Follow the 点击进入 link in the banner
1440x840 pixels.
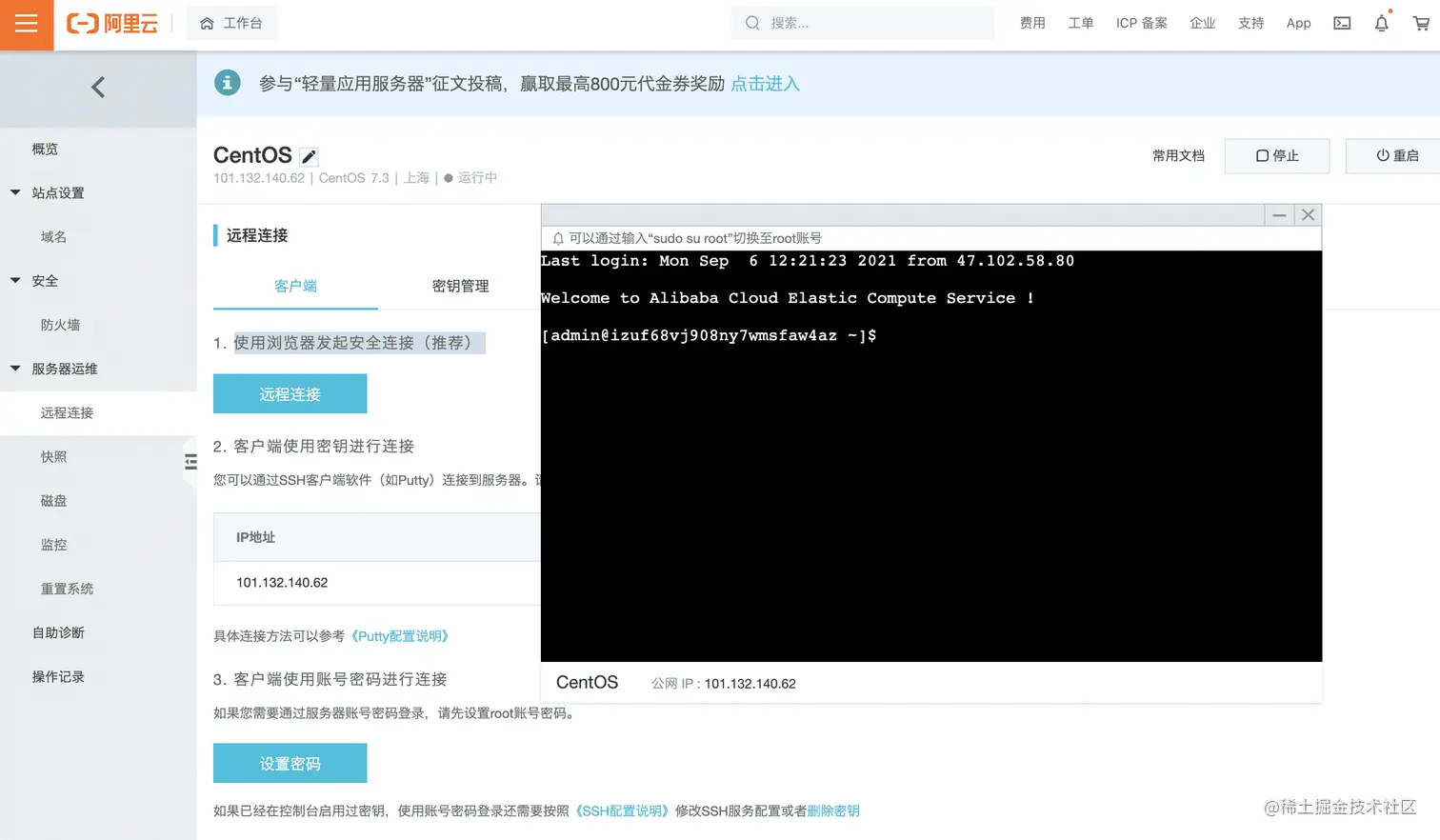pos(765,84)
